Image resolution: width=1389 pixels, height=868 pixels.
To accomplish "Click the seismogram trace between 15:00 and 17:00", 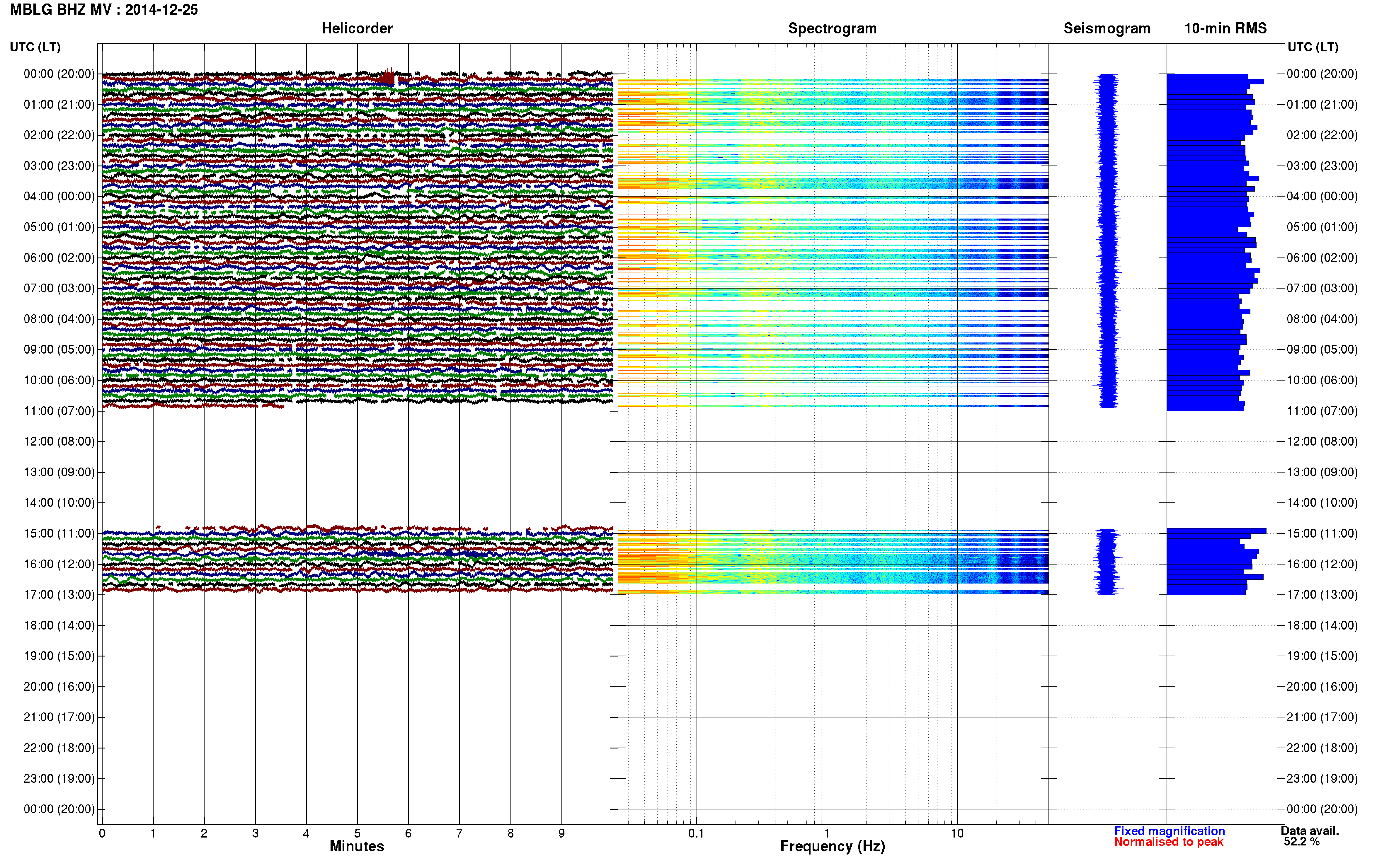I will (x=1107, y=562).
